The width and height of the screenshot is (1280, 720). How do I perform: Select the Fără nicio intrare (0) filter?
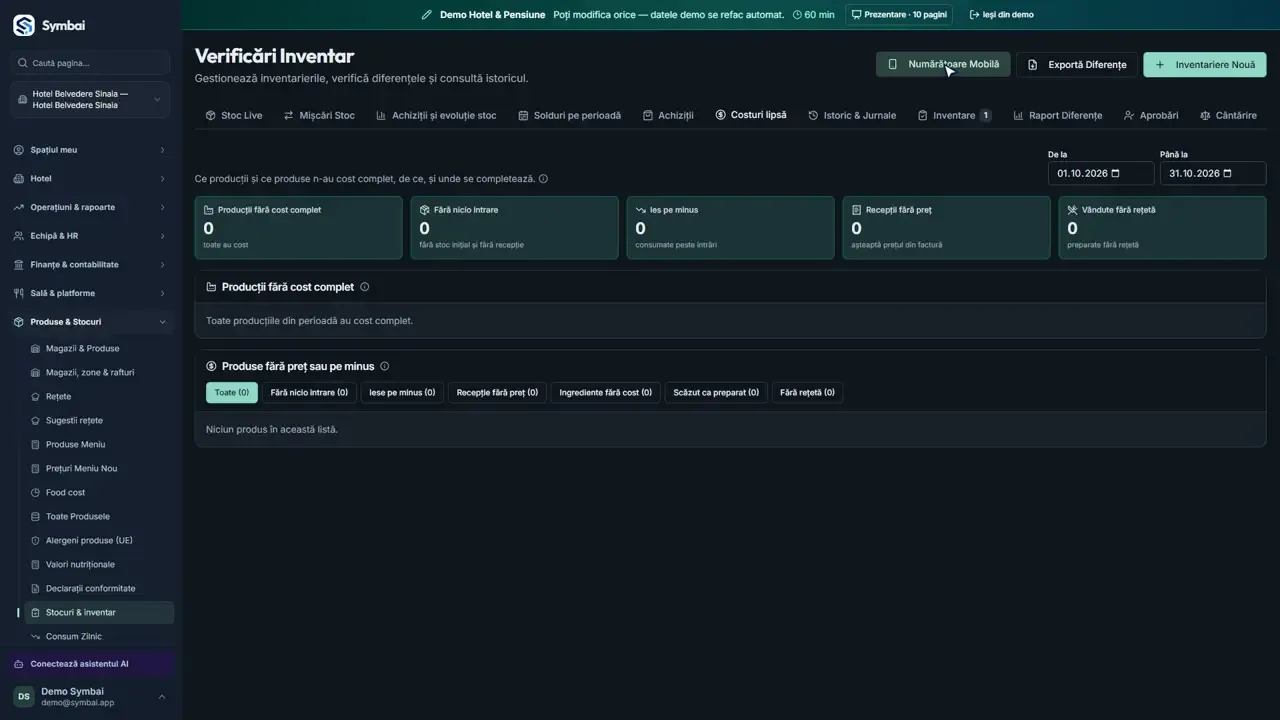pyautogui.click(x=309, y=393)
